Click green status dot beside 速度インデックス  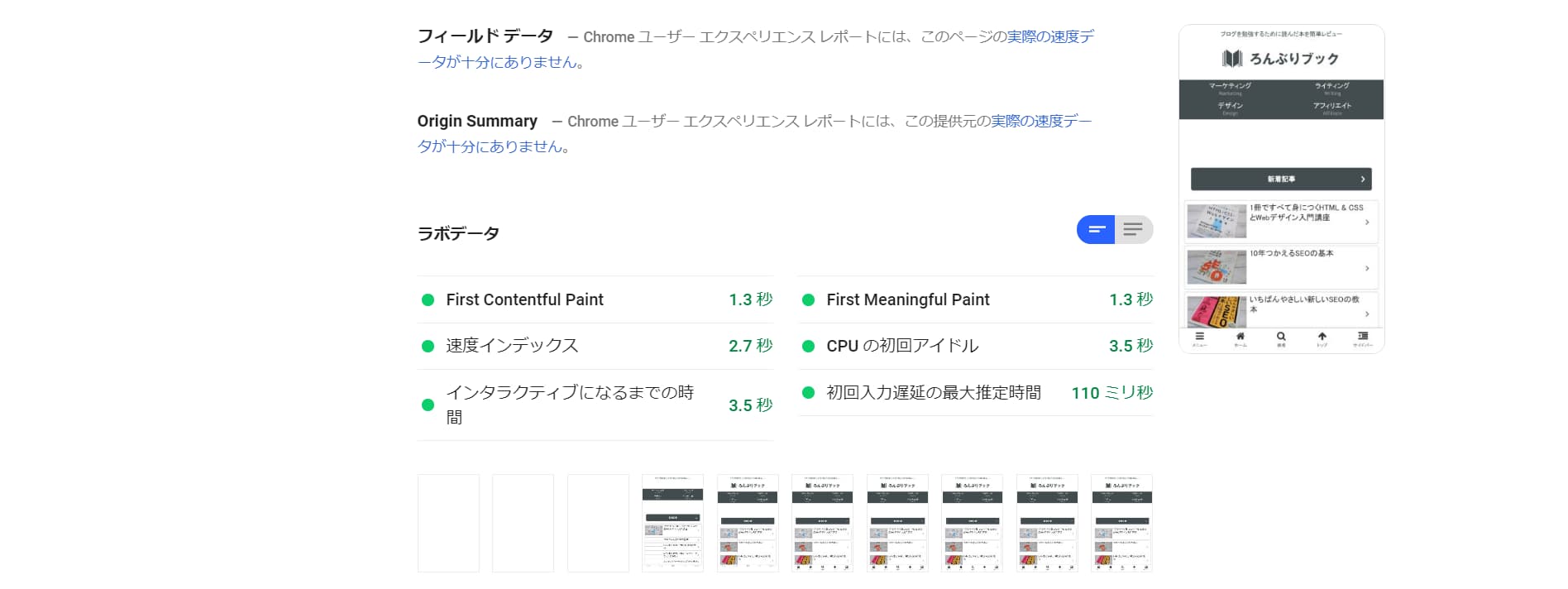click(x=428, y=346)
